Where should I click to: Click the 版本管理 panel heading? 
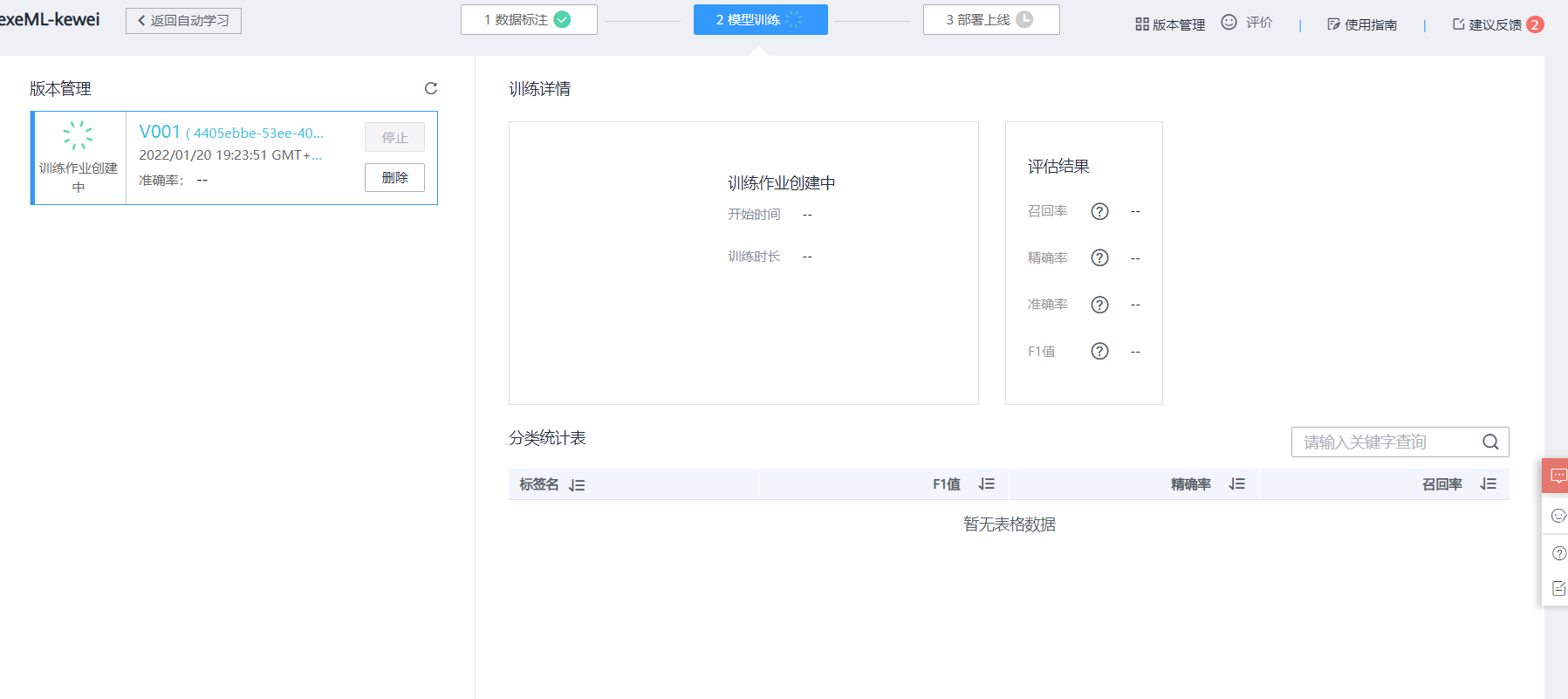point(60,88)
